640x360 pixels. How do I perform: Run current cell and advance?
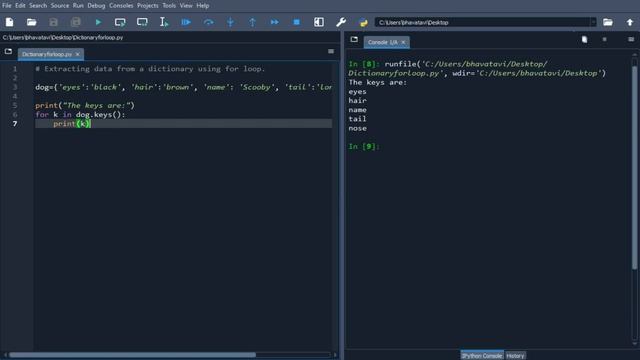[x=142, y=22]
